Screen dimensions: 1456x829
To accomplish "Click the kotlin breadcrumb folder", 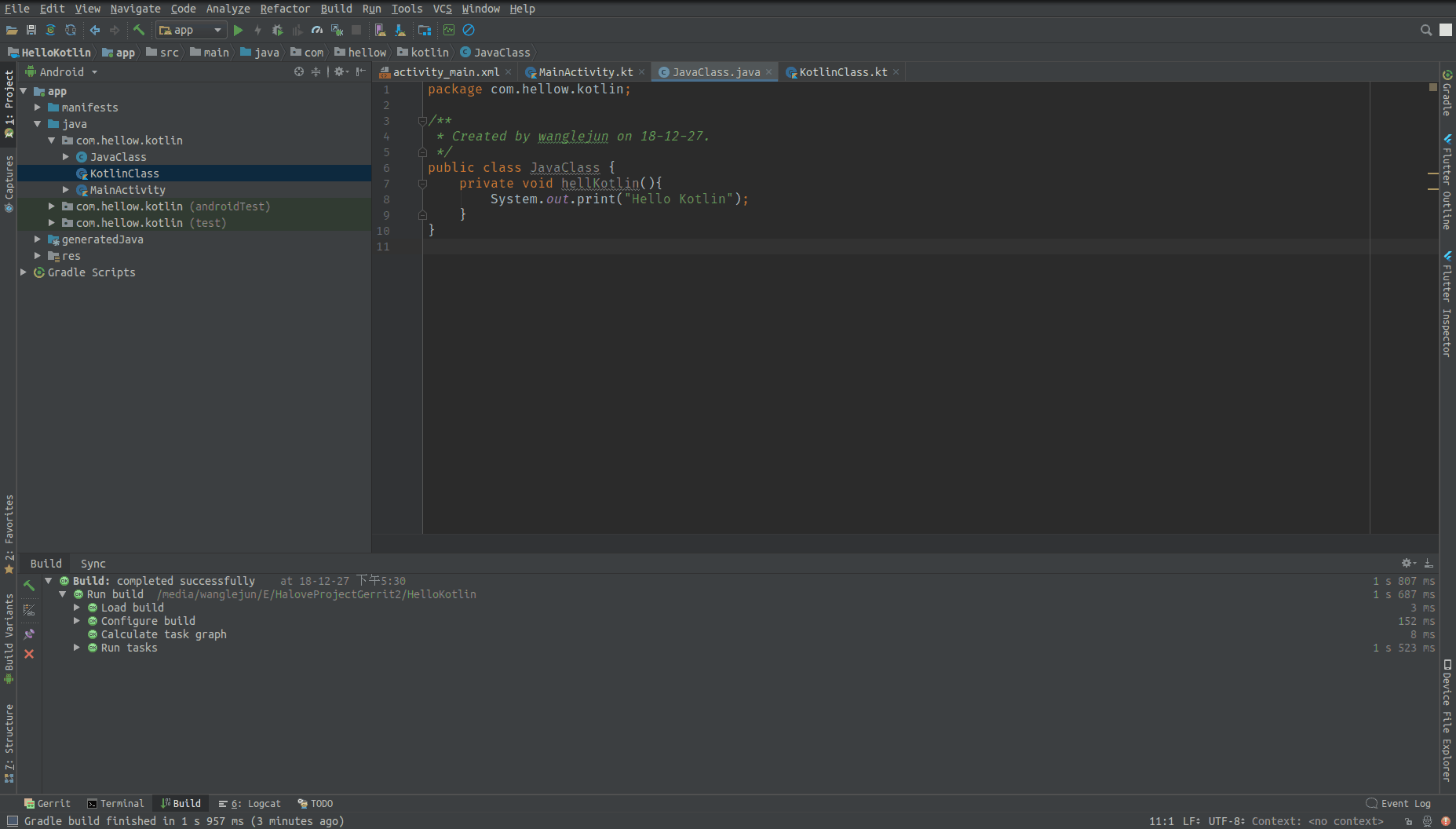I will click(x=423, y=53).
